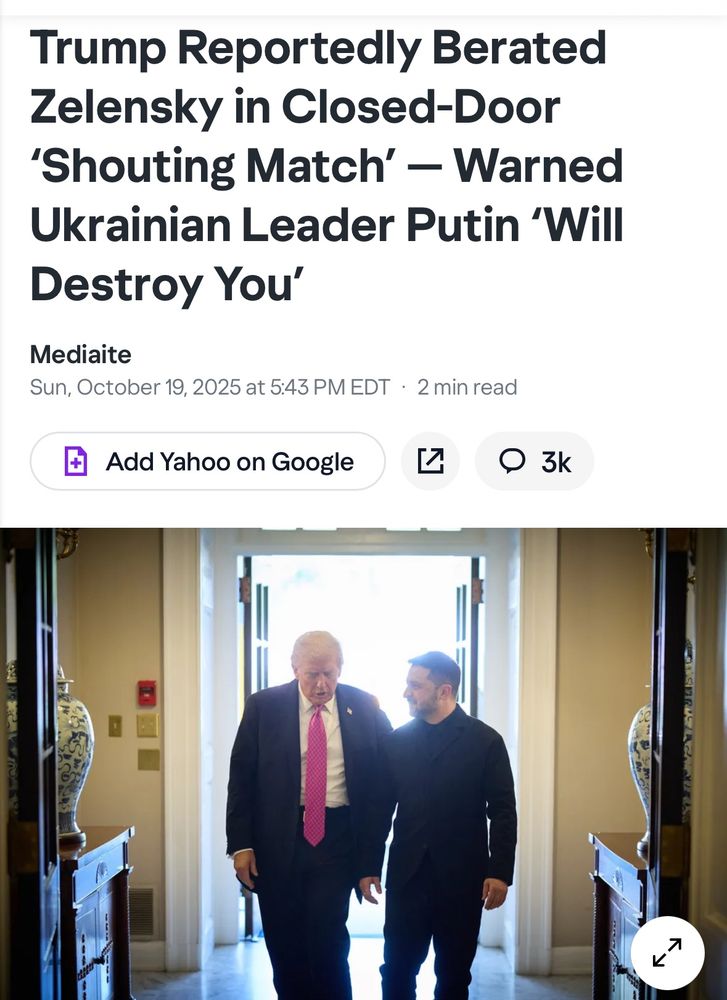Tap the '5:43 PM EDT' timestamp
The width and height of the screenshot is (727, 1000).
tap(330, 387)
